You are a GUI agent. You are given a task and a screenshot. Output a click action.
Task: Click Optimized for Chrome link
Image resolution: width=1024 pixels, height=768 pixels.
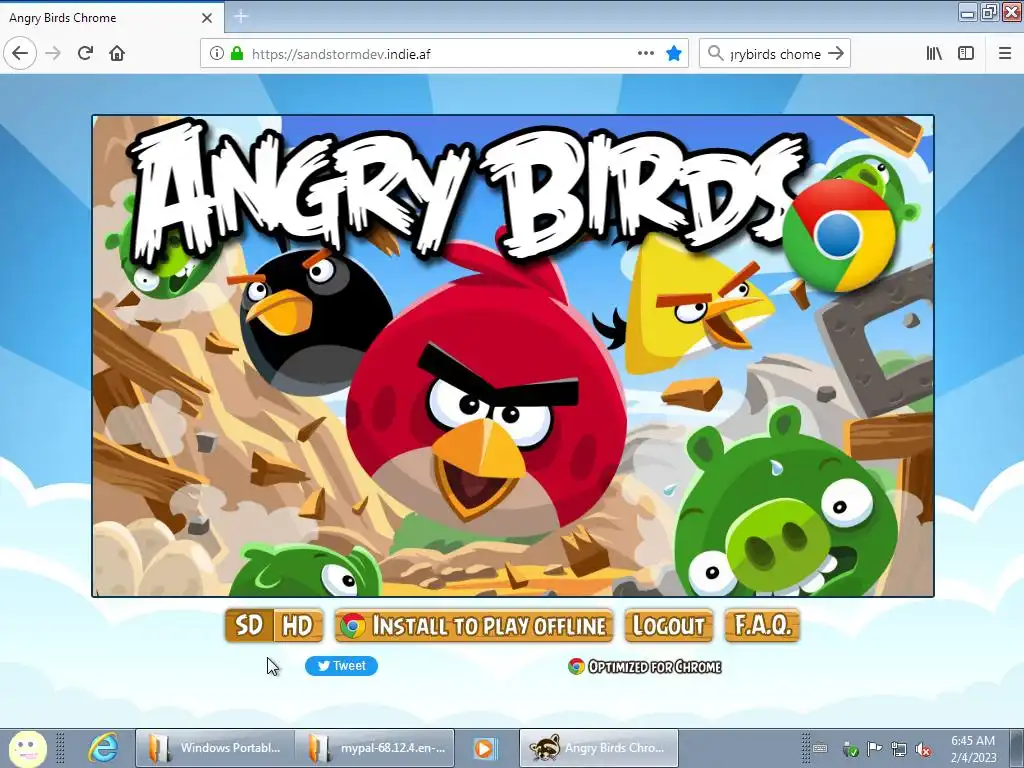pyautogui.click(x=645, y=666)
